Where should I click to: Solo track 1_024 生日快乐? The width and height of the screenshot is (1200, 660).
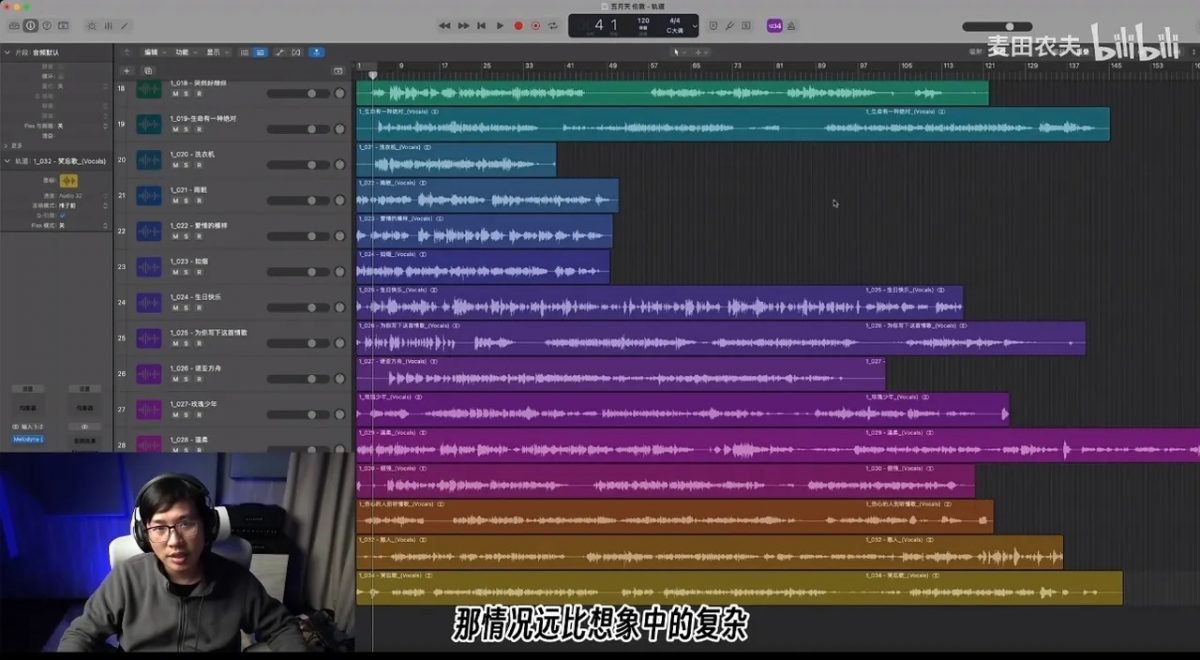(186, 308)
